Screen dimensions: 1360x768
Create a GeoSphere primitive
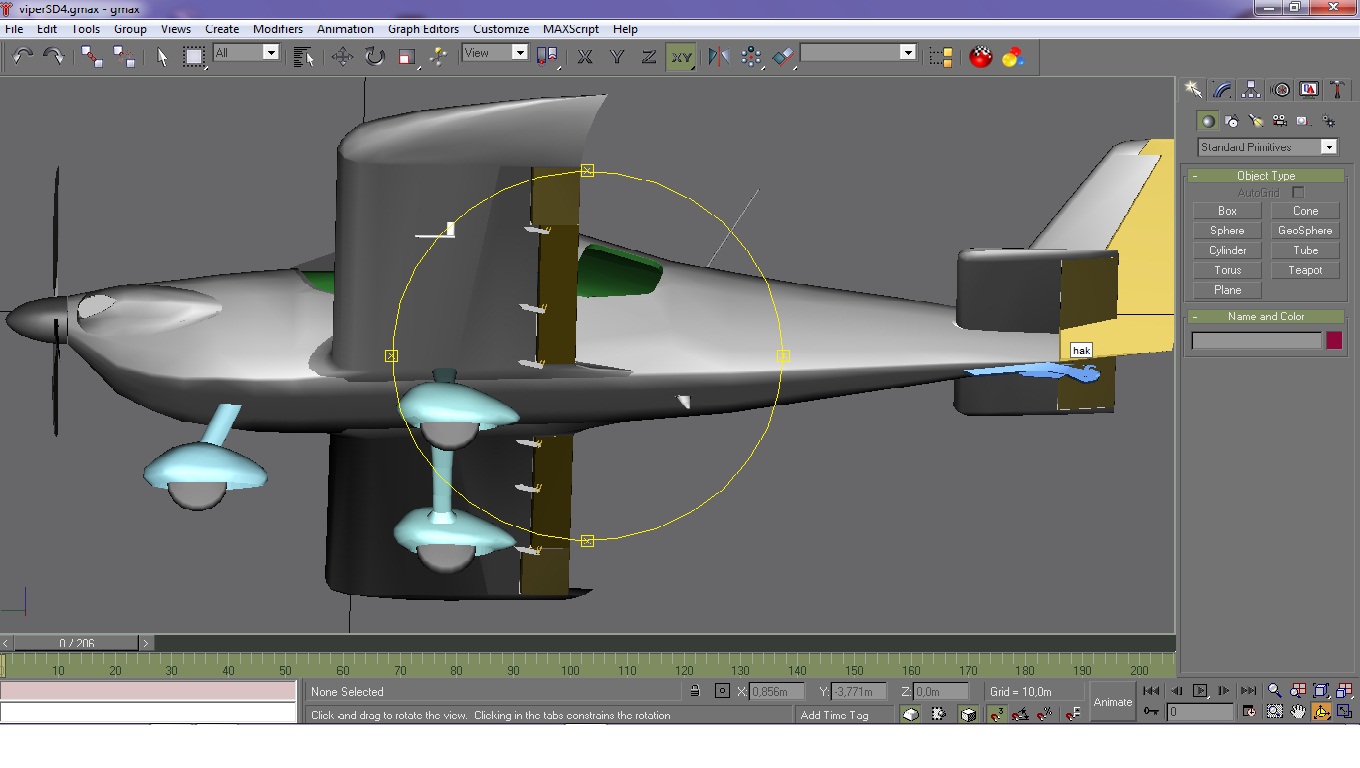pyautogui.click(x=1305, y=231)
